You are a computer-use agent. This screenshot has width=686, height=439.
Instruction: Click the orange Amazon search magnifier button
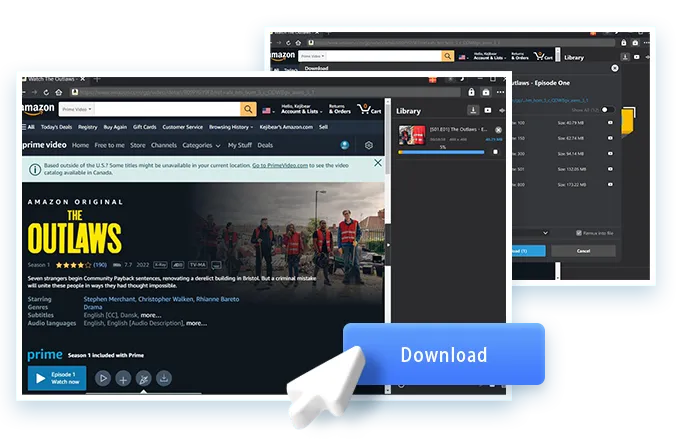click(248, 109)
